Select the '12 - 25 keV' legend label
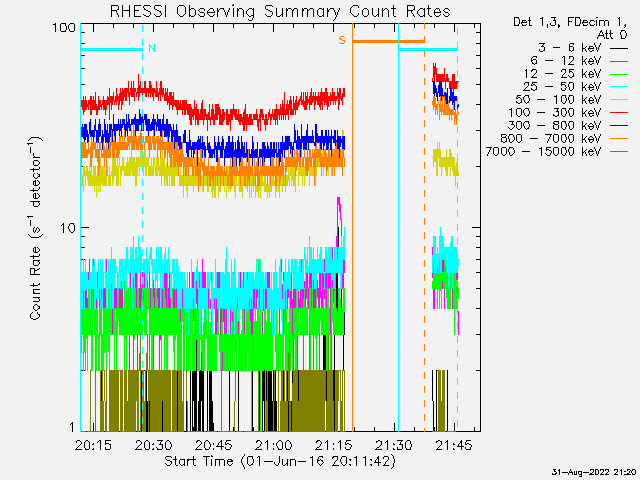Image resolution: width=640 pixels, height=480 pixels. tap(562, 74)
